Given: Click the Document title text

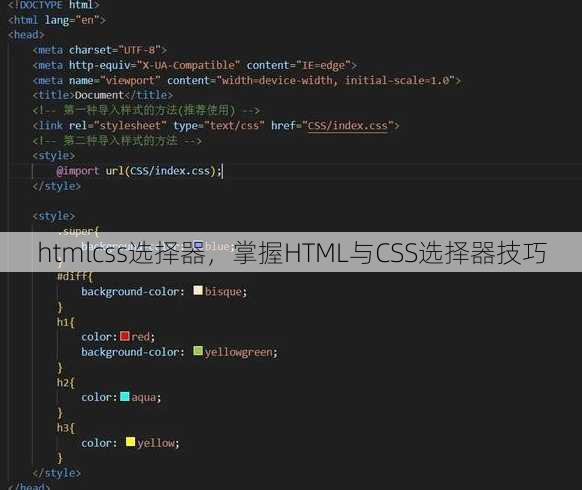Looking at the screenshot, I should (x=99, y=95).
